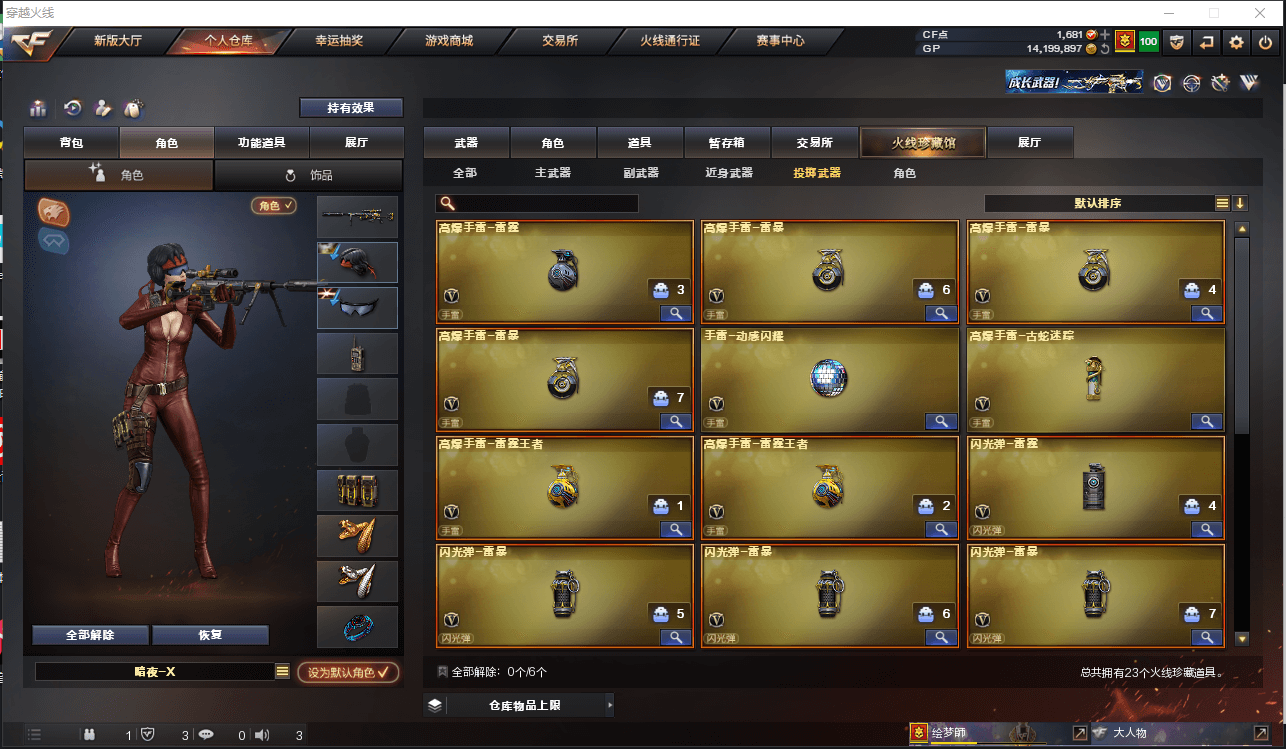Expand the 仓库物品上限 arrow
The width and height of the screenshot is (1286, 749).
coord(610,705)
